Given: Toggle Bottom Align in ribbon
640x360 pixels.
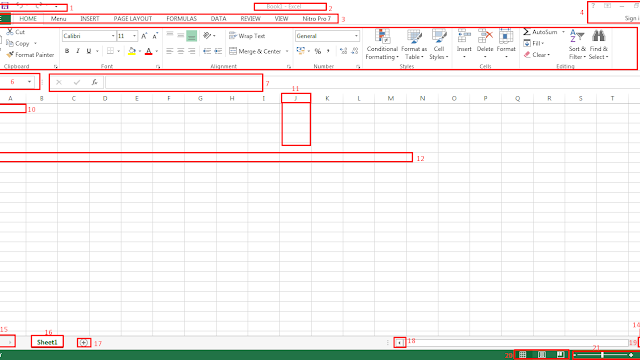Looking at the screenshot, I should click(191, 36).
